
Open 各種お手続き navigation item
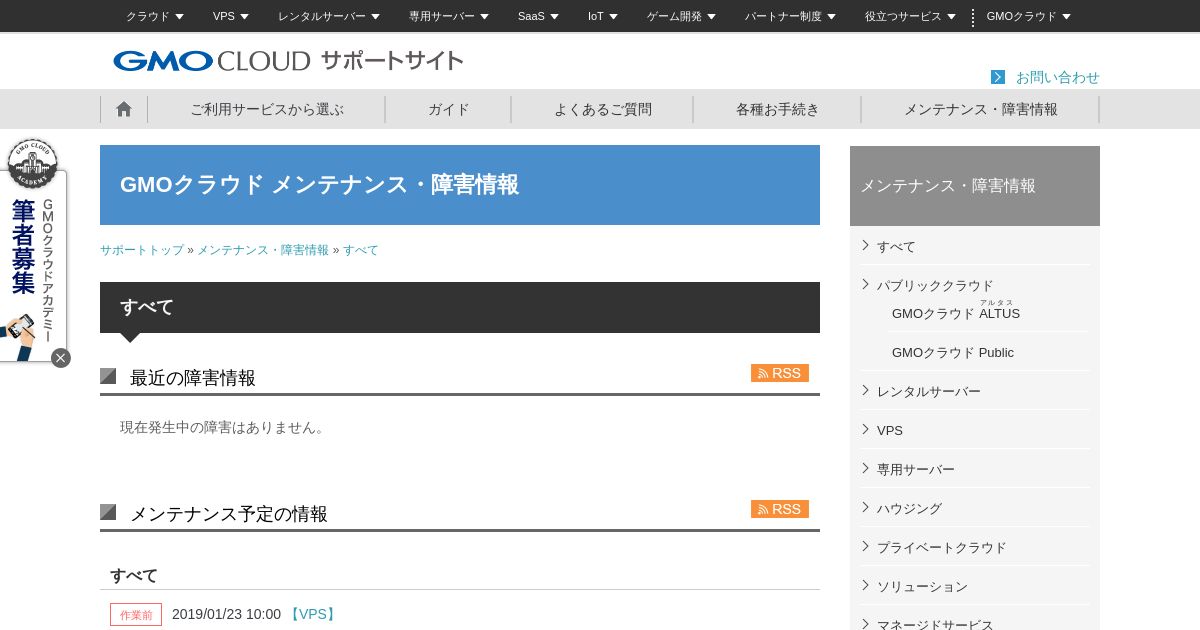778,109
